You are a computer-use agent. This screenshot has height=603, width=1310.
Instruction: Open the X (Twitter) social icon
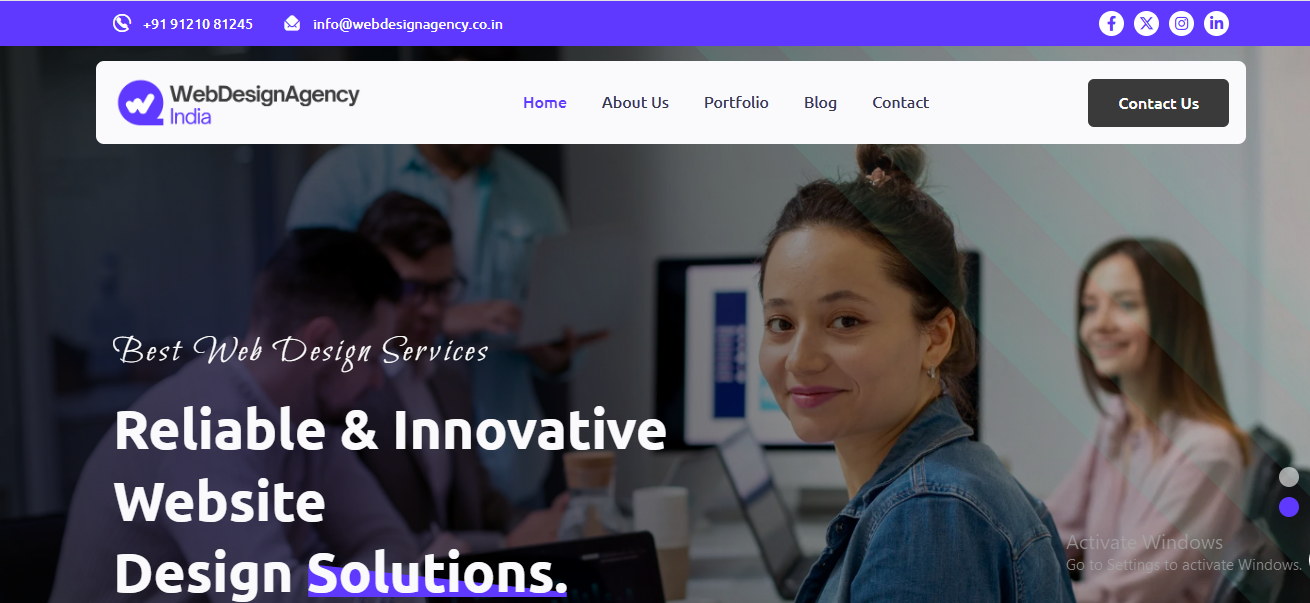1146,23
